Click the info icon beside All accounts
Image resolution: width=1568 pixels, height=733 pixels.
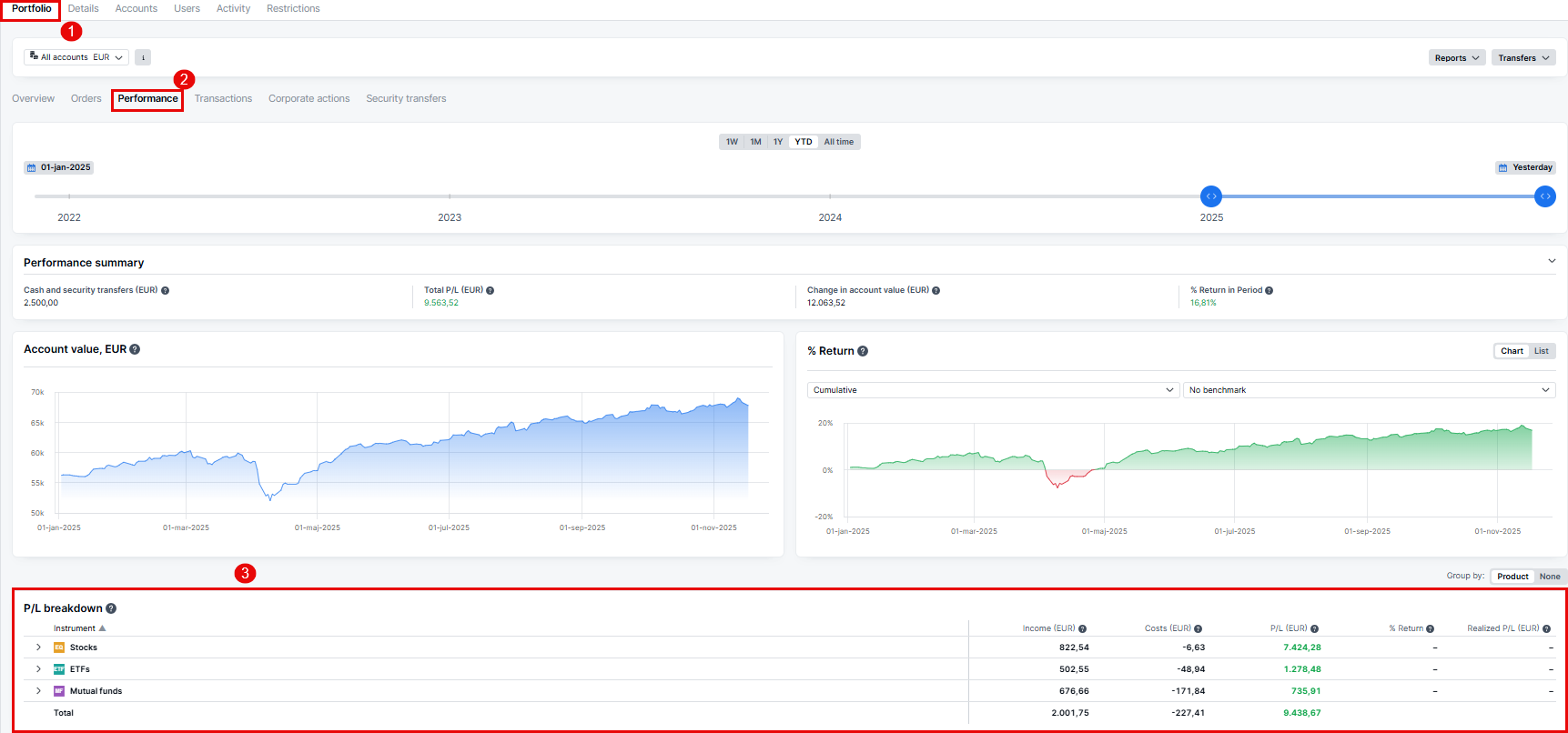point(143,57)
